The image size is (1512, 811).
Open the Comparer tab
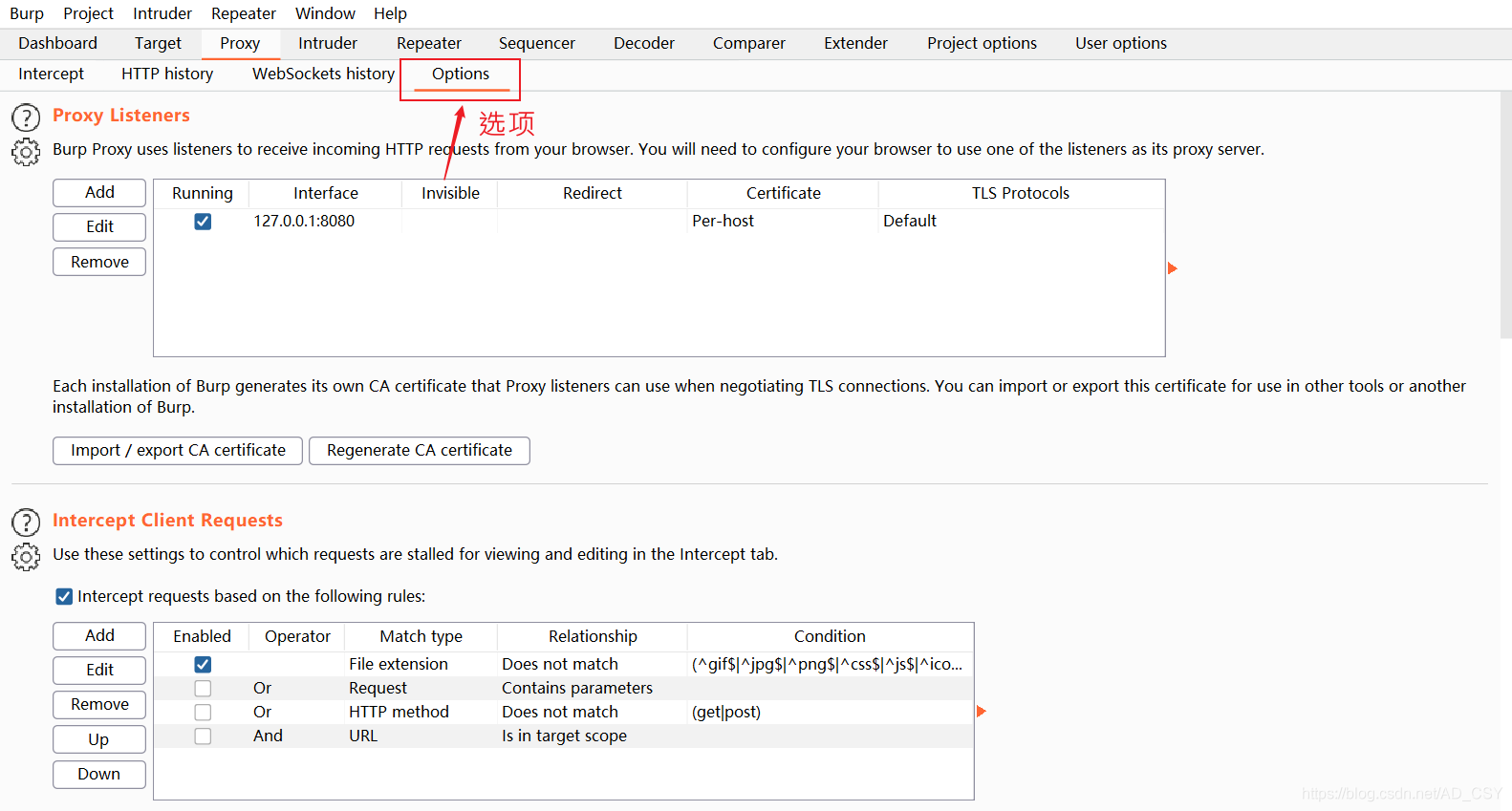[x=749, y=43]
